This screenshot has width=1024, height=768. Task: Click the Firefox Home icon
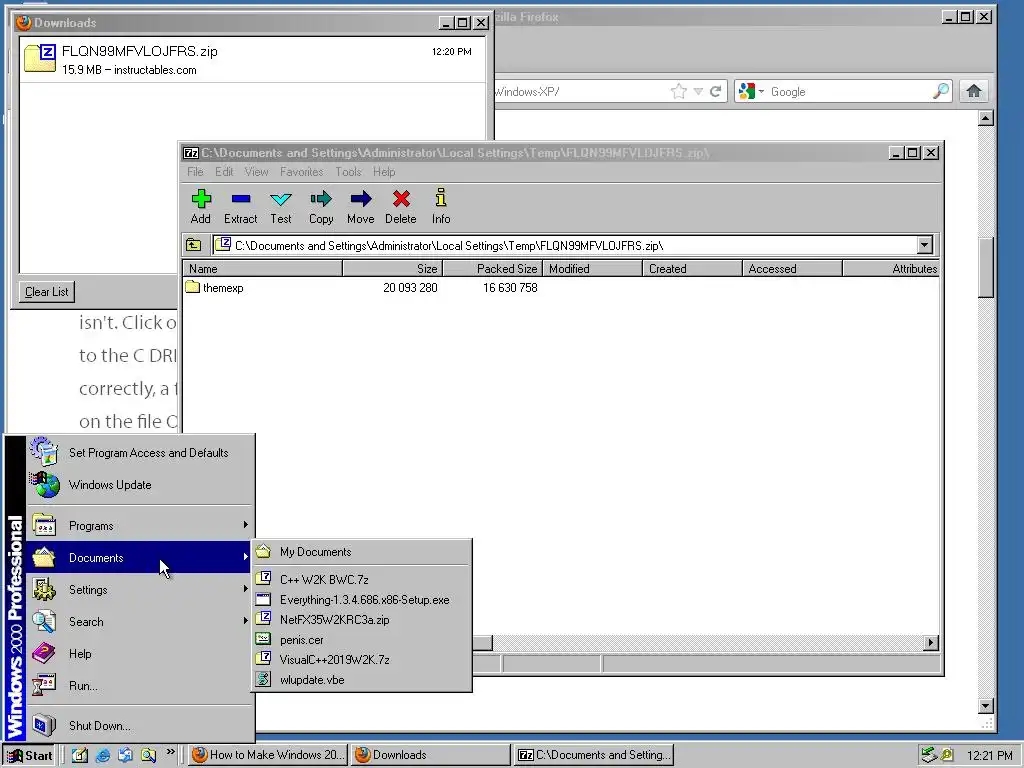pyautogui.click(x=974, y=91)
